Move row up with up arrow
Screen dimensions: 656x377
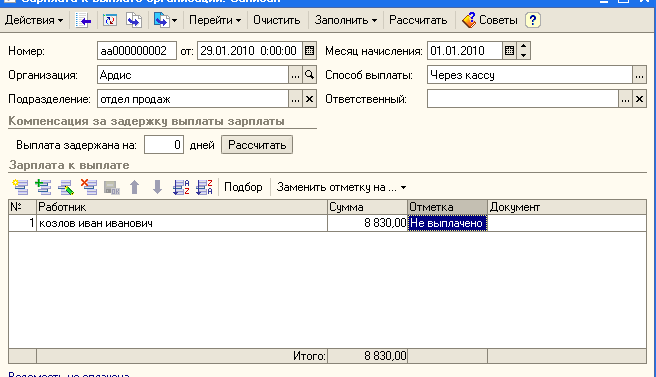134,187
